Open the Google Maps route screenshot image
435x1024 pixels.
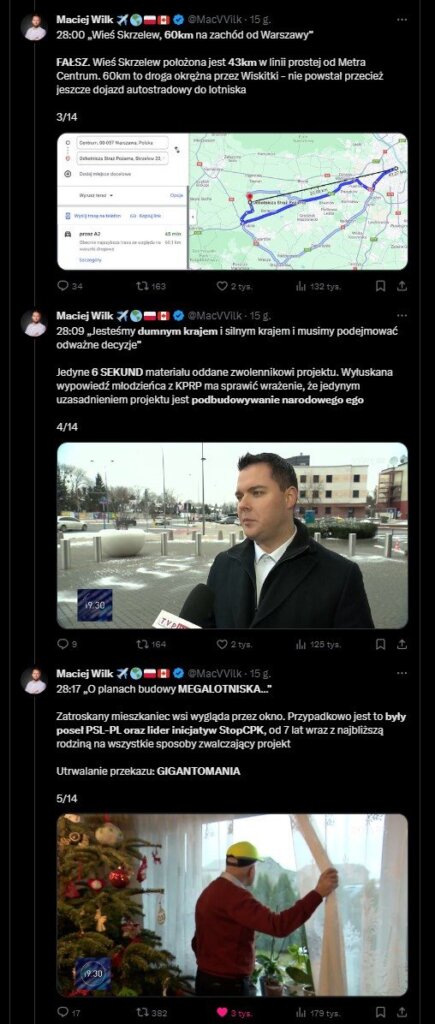tap(233, 202)
